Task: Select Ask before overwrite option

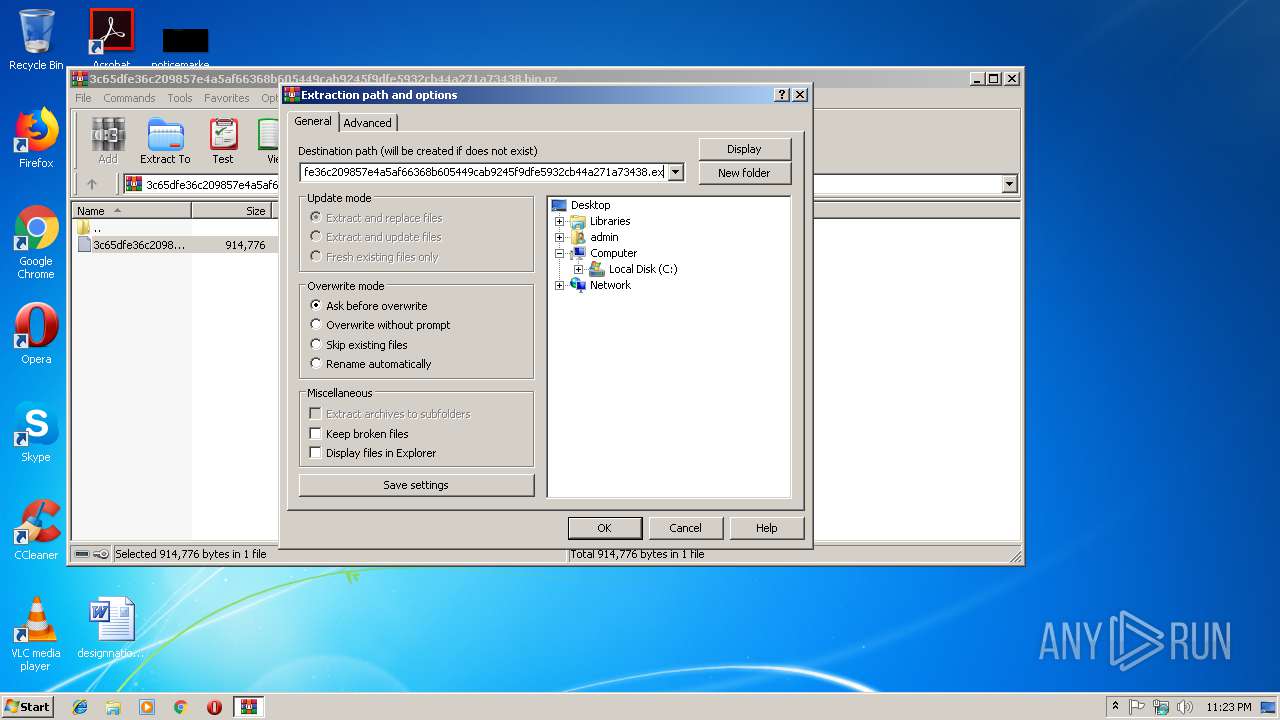Action: tap(316, 305)
